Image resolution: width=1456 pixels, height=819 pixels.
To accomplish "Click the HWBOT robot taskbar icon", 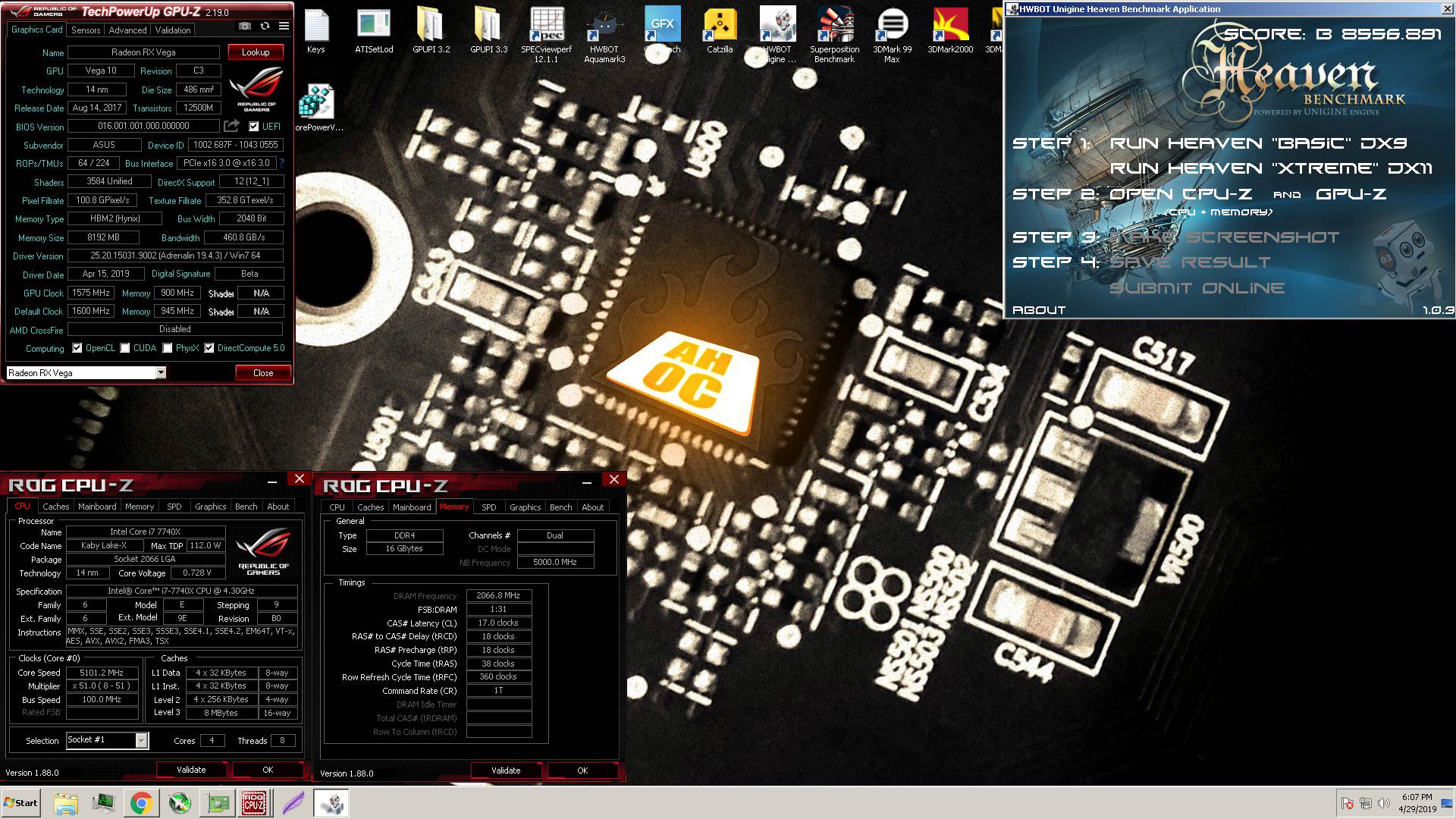I will 331,803.
